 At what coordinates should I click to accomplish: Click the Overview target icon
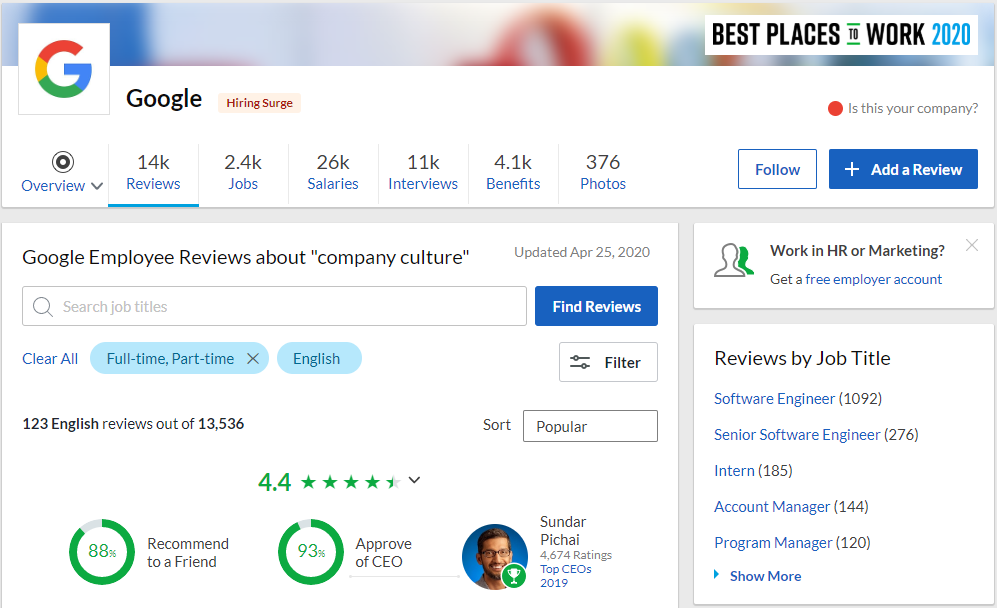[63, 162]
